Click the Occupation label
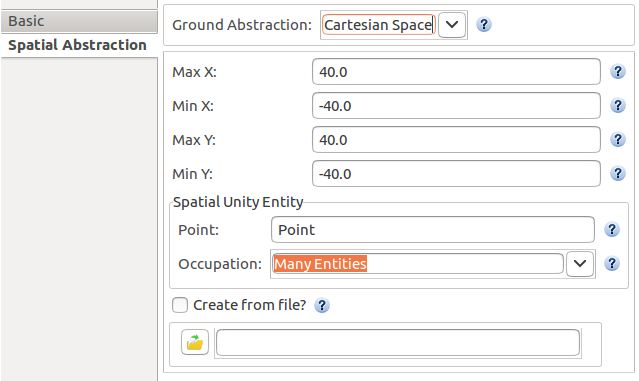This screenshot has width=639, height=381. tap(220, 264)
